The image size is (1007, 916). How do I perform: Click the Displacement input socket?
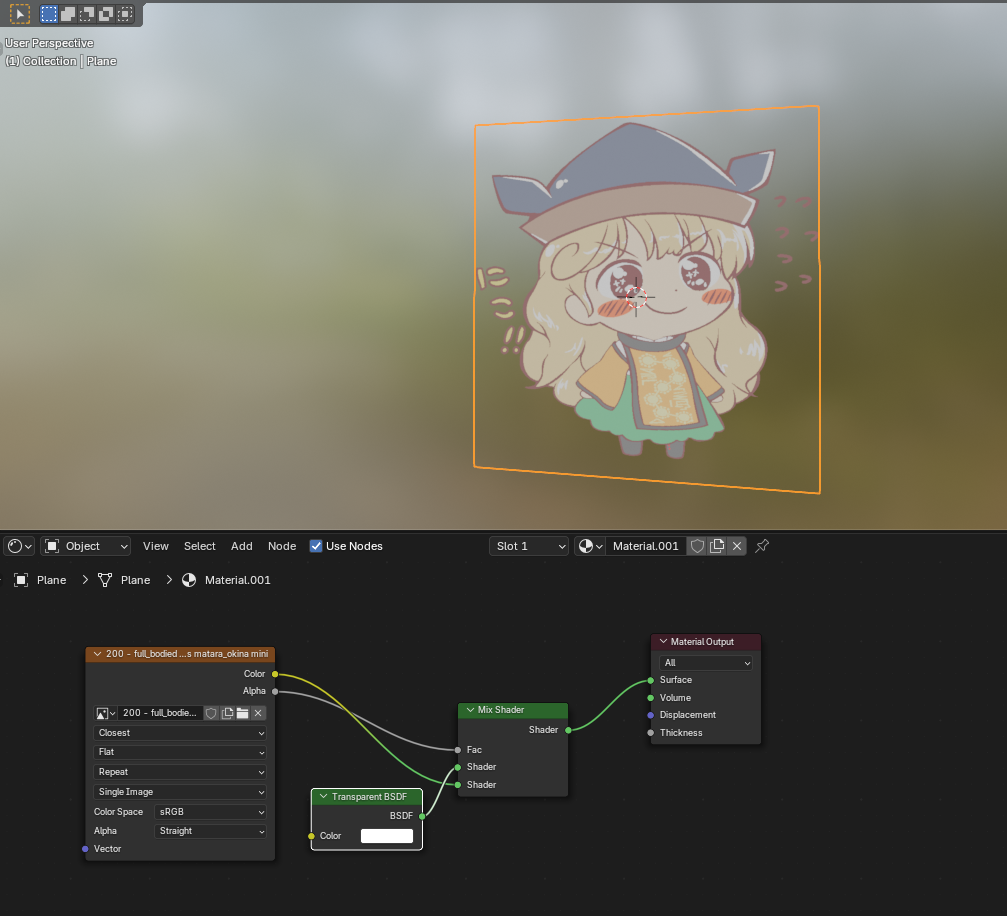click(x=651, y=715)
